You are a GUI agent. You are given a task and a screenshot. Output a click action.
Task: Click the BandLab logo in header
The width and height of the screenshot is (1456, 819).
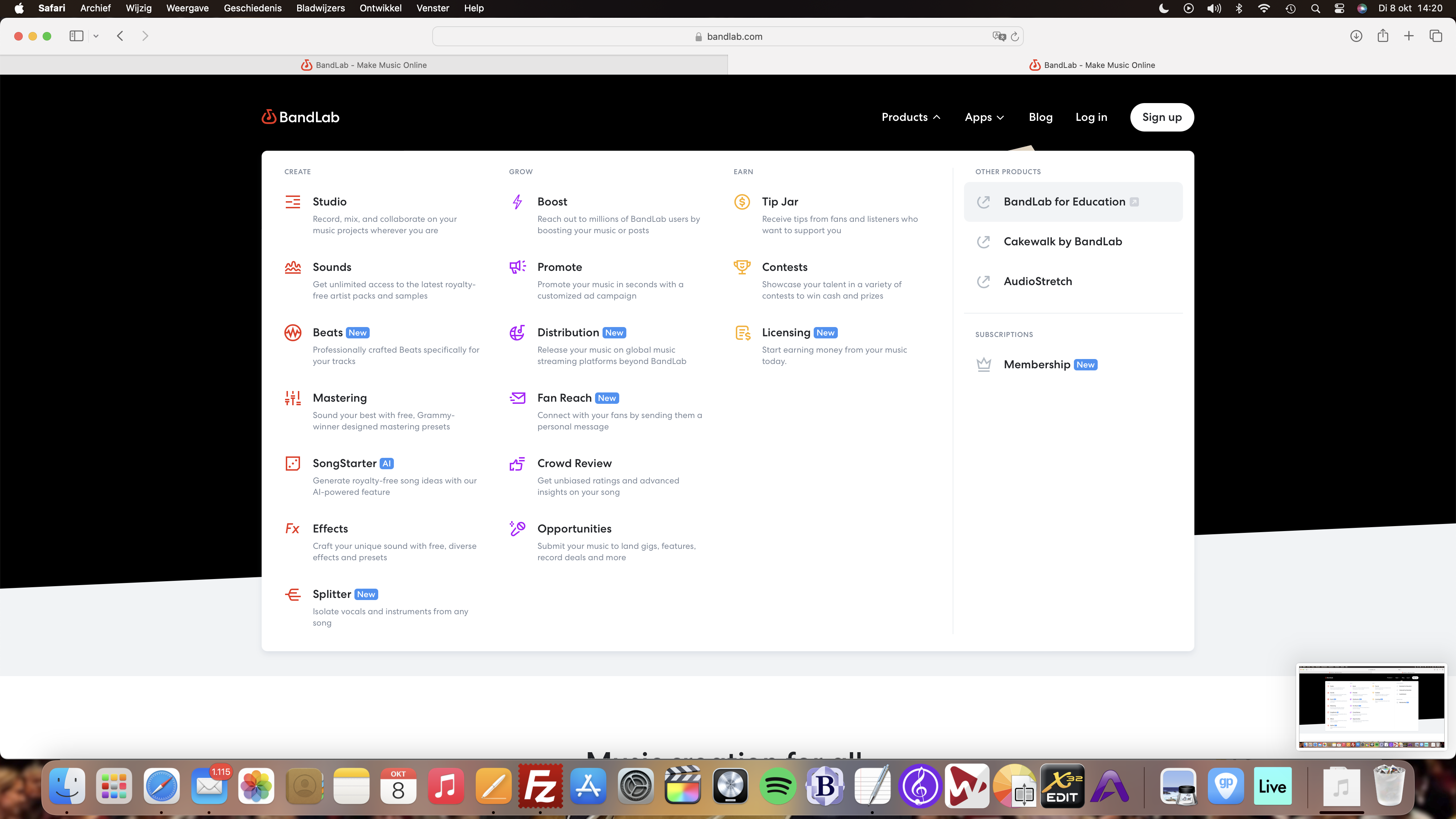[x=300, y=117]
